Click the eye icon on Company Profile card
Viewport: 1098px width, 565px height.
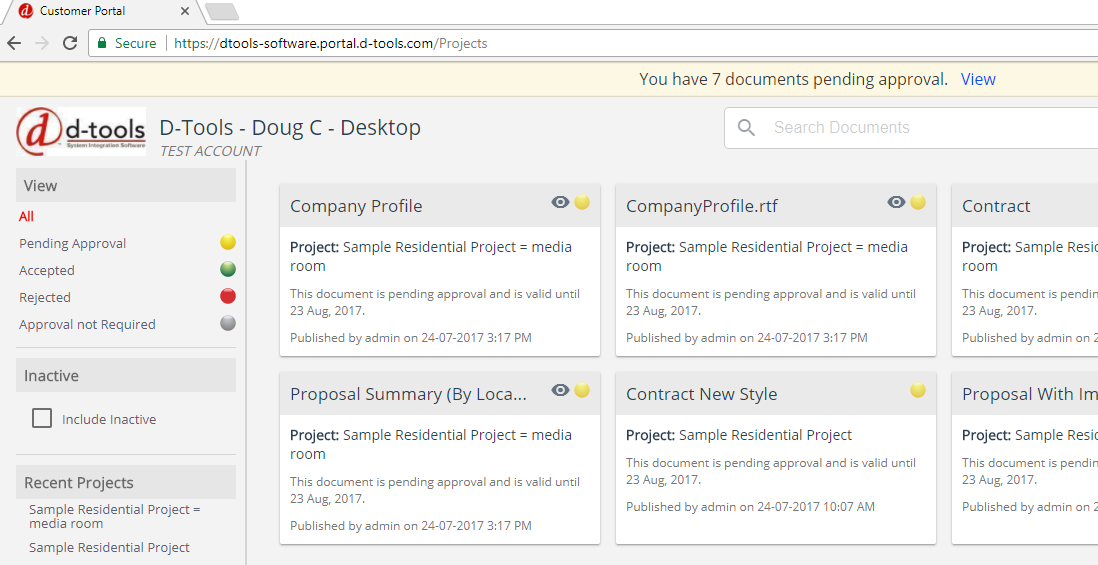(x=560, y=202)
